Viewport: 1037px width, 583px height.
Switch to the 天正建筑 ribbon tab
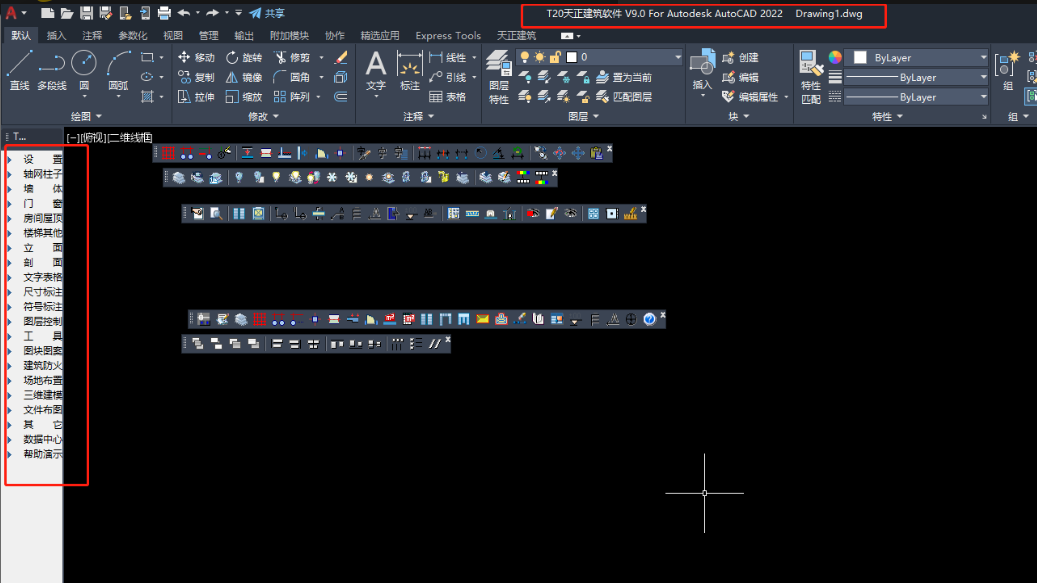coord(517,36)
